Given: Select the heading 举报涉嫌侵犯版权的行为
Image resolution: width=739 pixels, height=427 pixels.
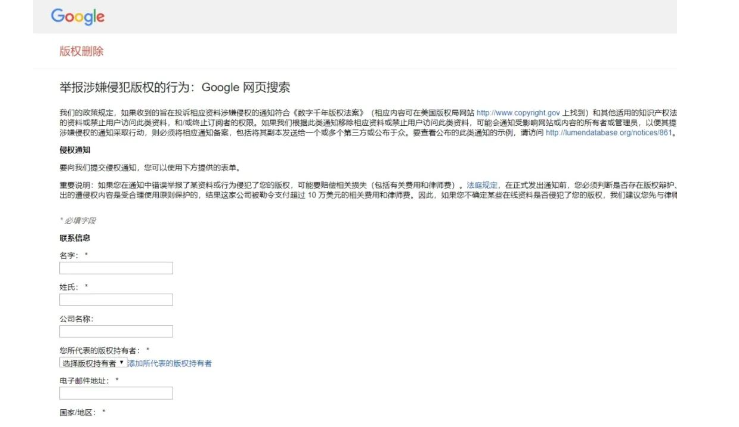Looking at the screenshot, I should 175,88.
